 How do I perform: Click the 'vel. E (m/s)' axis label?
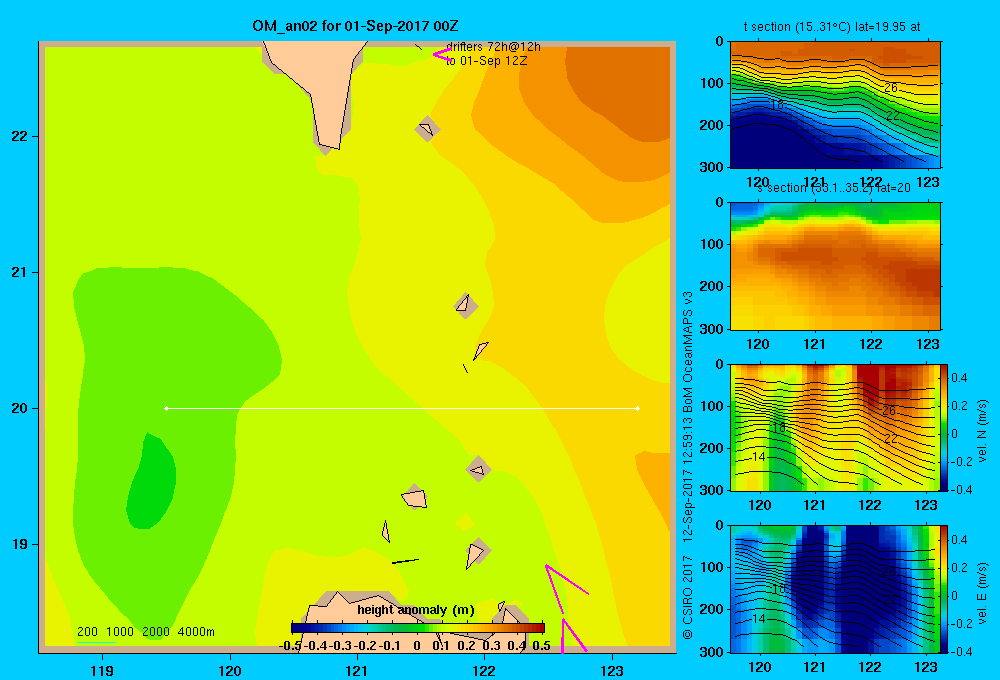[x=982, y=592]
